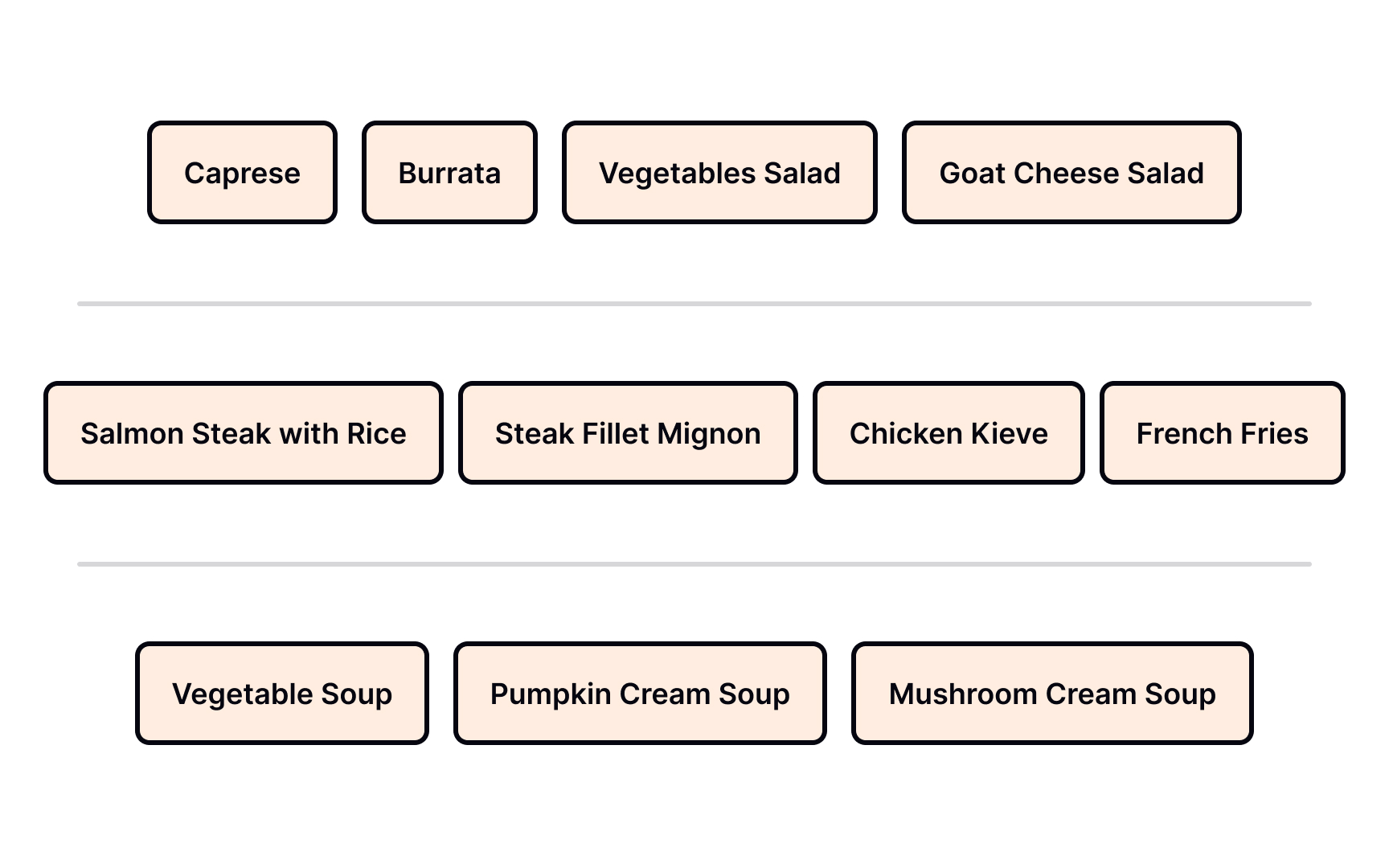
Task: Pick the Vegetable Soup option
Action: click(282, 694)
